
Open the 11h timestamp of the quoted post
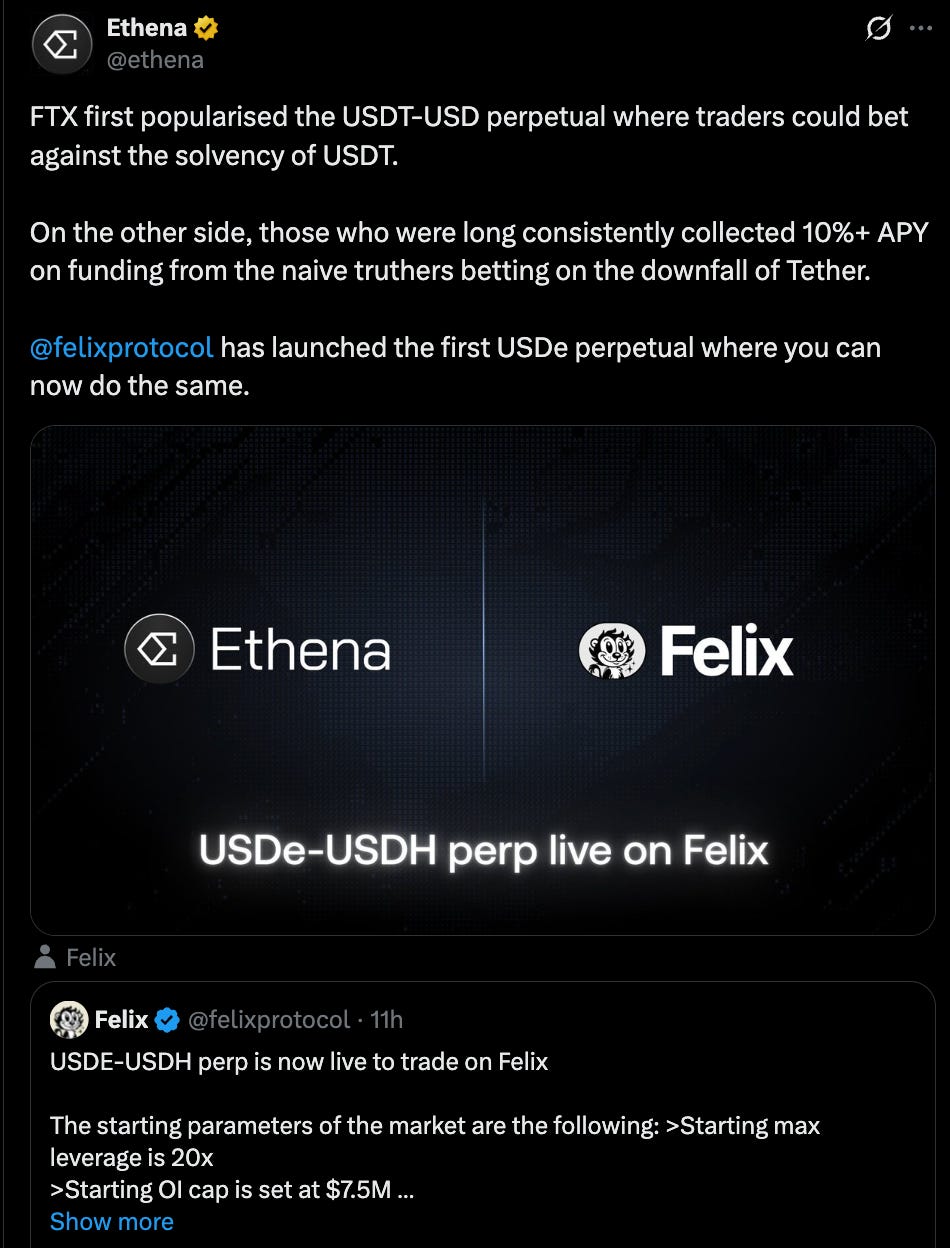(x=387, y=1020)
